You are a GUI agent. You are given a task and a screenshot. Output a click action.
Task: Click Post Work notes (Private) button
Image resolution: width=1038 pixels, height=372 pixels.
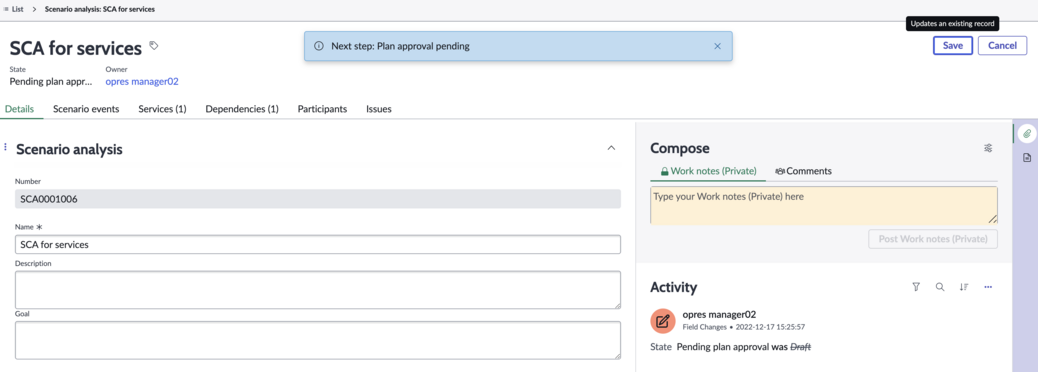point(933,239)
